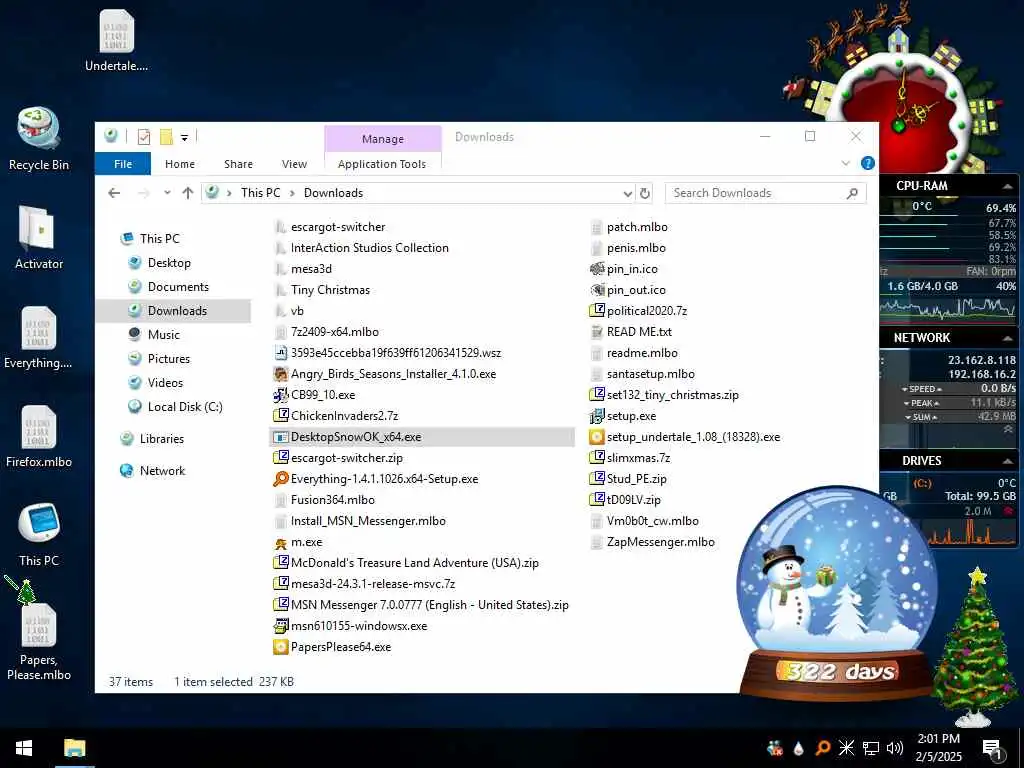Collapse the CPU-RAM gadget panel
The height and width of the screenshot is (768, 1024).
click(1007, 186)
